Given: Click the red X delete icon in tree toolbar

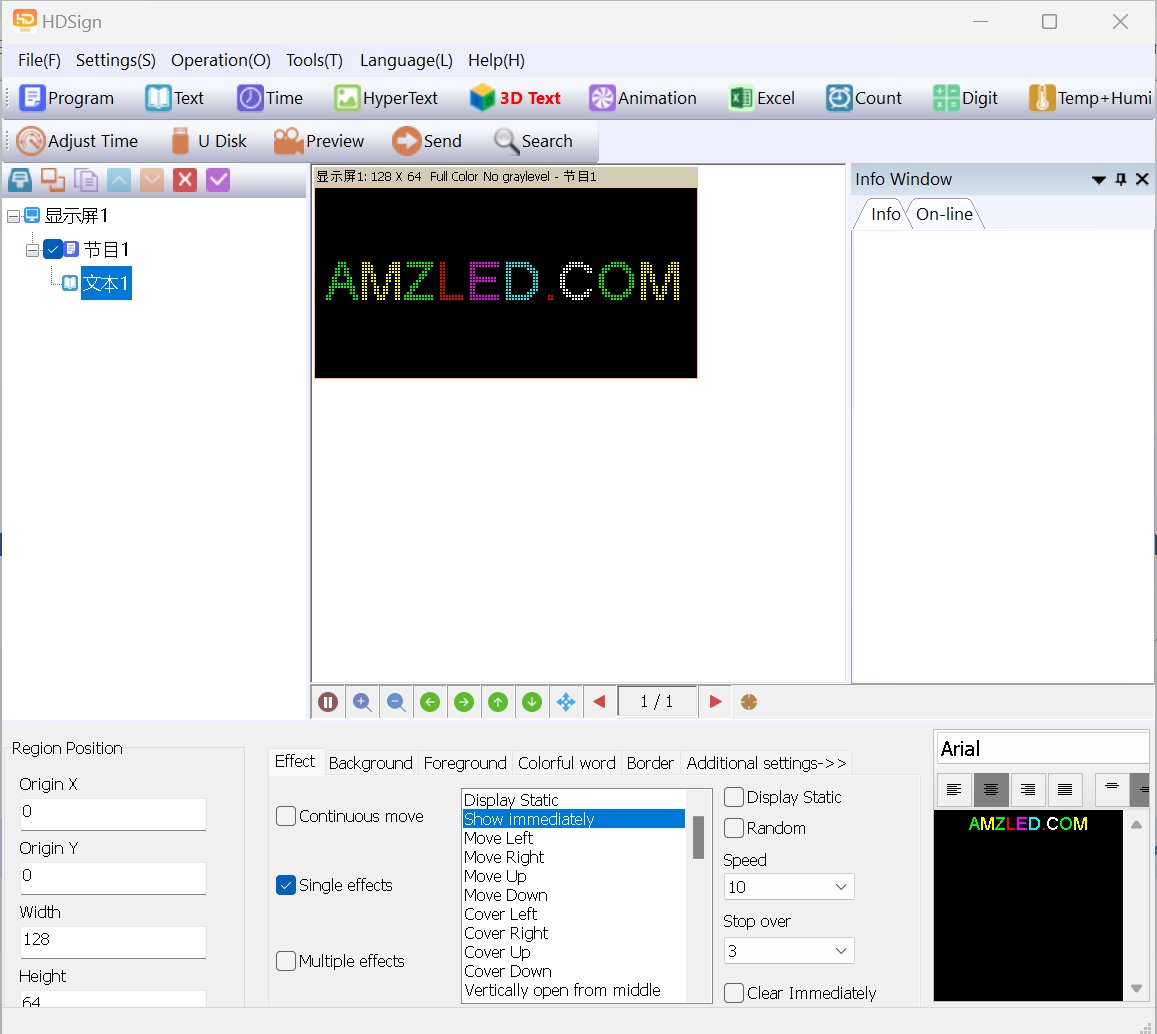Looking at the screenshot, I should point(184,180).
